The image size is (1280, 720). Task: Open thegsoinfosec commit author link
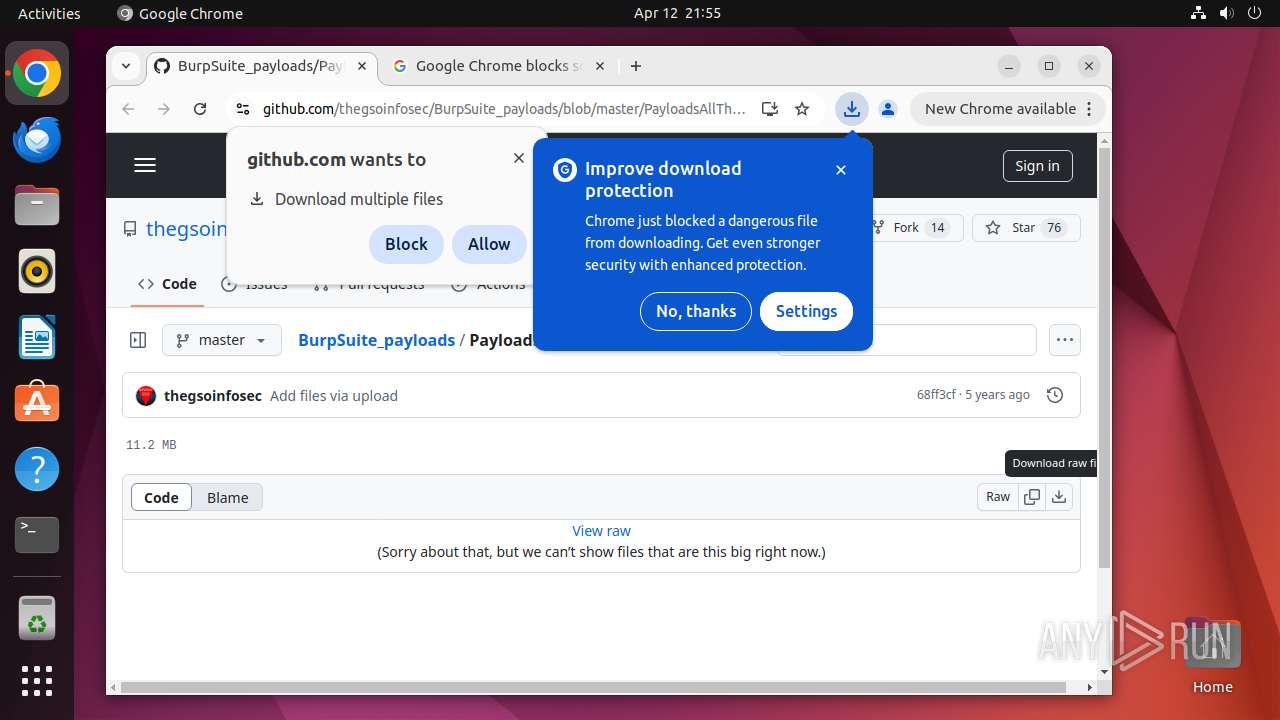213,395
